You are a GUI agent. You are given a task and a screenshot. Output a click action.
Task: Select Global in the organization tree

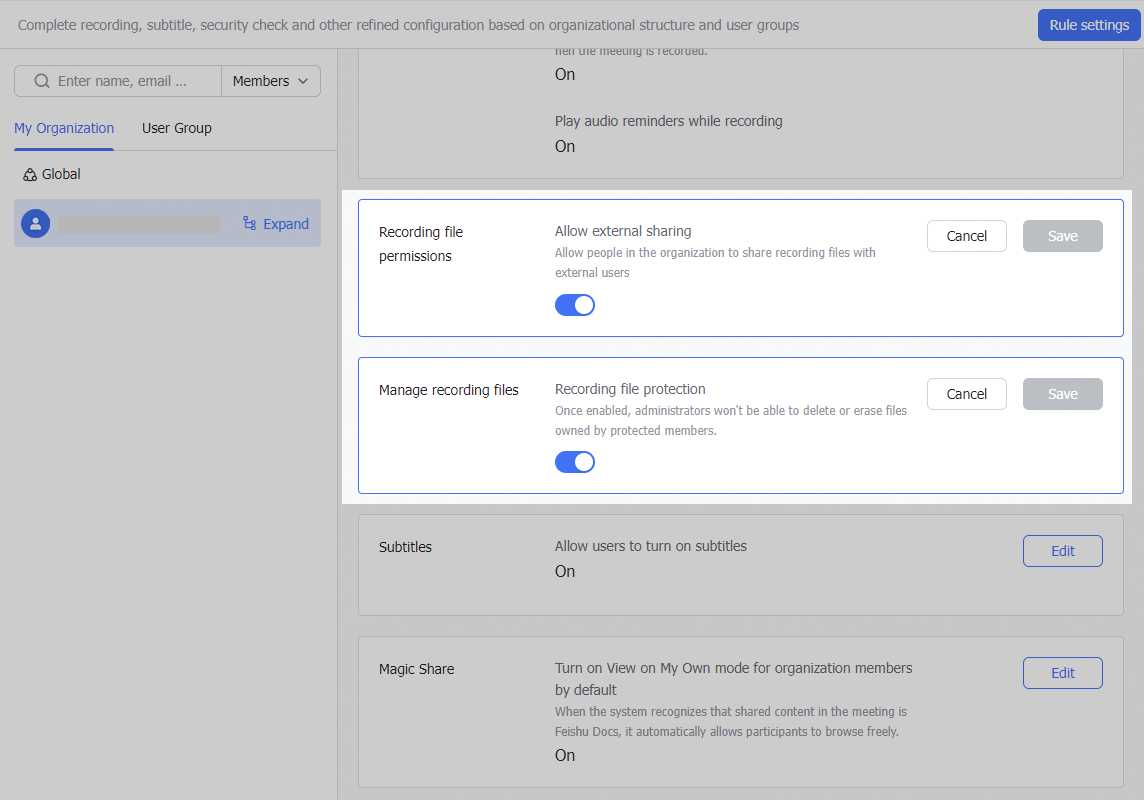(51, 174)
